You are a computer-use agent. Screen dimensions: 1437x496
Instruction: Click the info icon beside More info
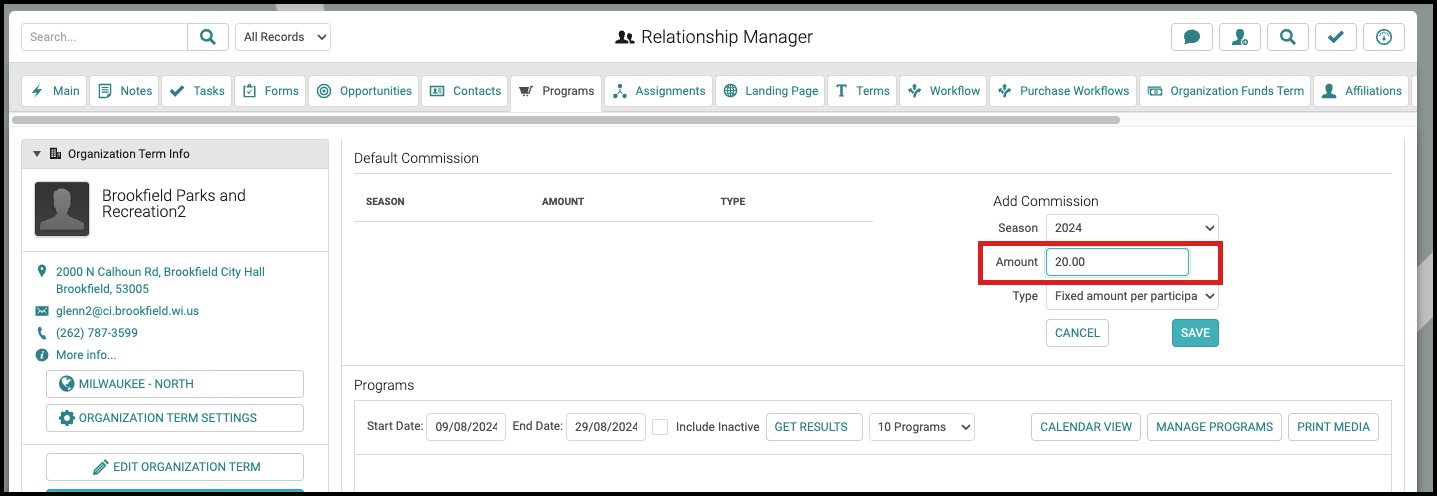click(x=42, y=355)
